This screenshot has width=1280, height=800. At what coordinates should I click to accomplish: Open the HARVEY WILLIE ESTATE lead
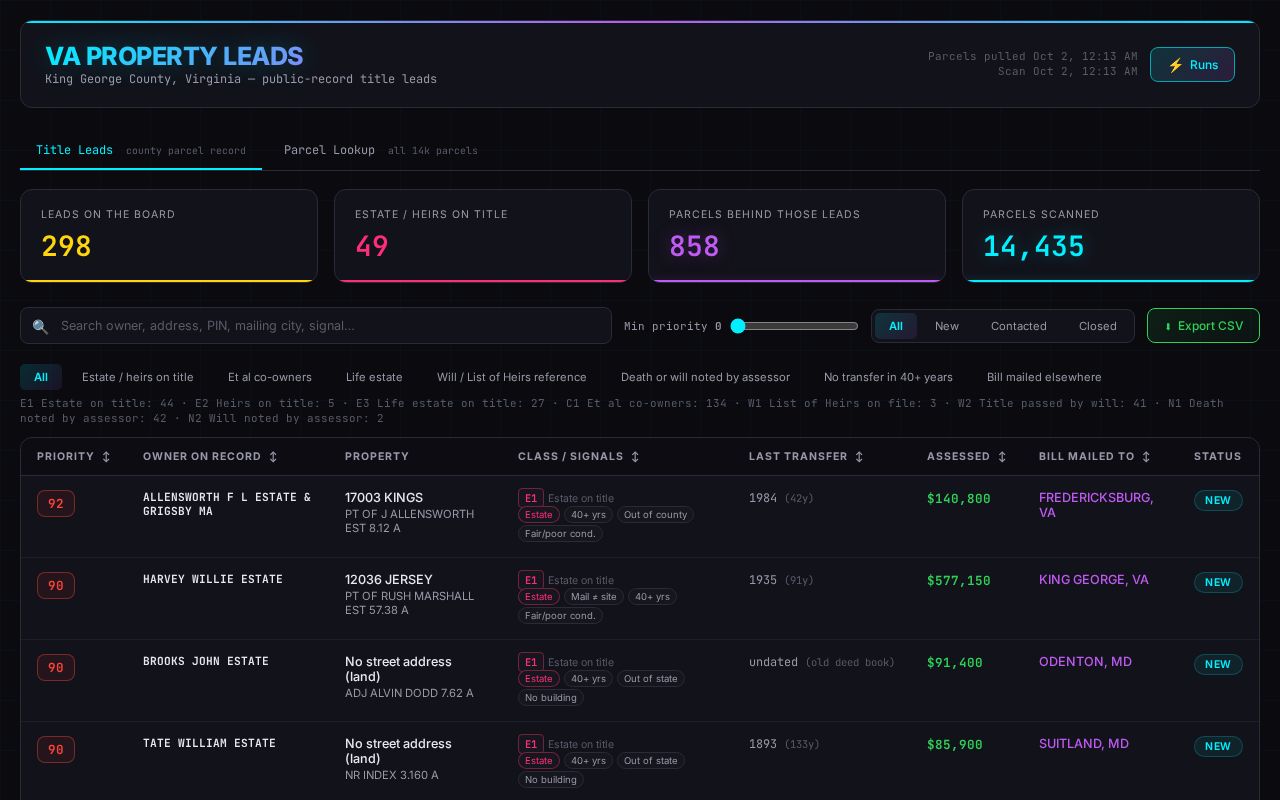[x=213, y=579]
